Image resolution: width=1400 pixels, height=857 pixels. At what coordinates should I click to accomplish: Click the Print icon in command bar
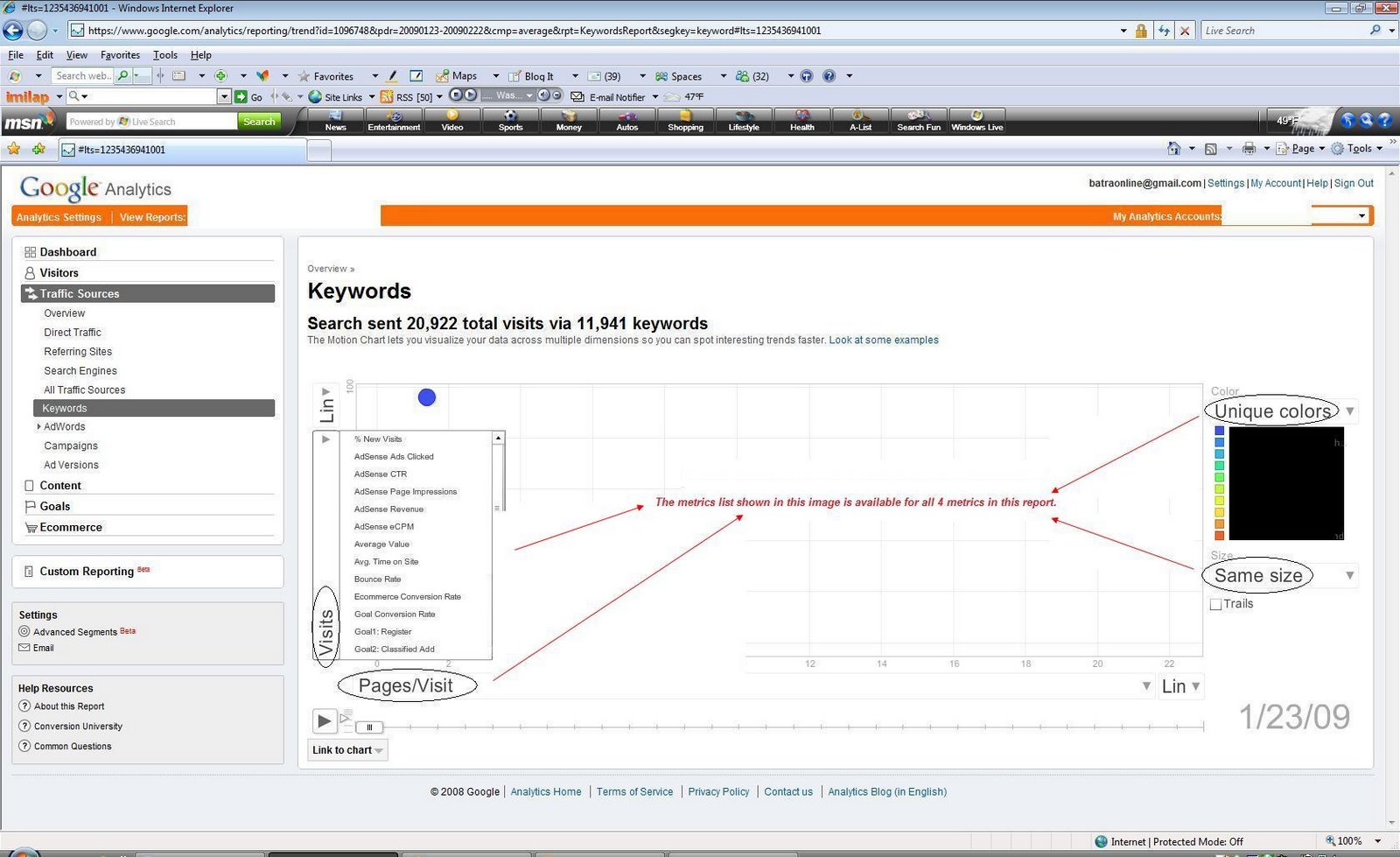(1249, 149)
